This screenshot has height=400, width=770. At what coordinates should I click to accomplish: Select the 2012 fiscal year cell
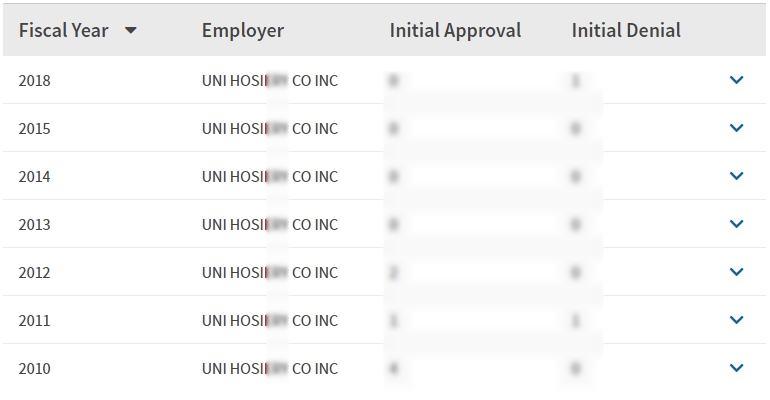(34, 273)
